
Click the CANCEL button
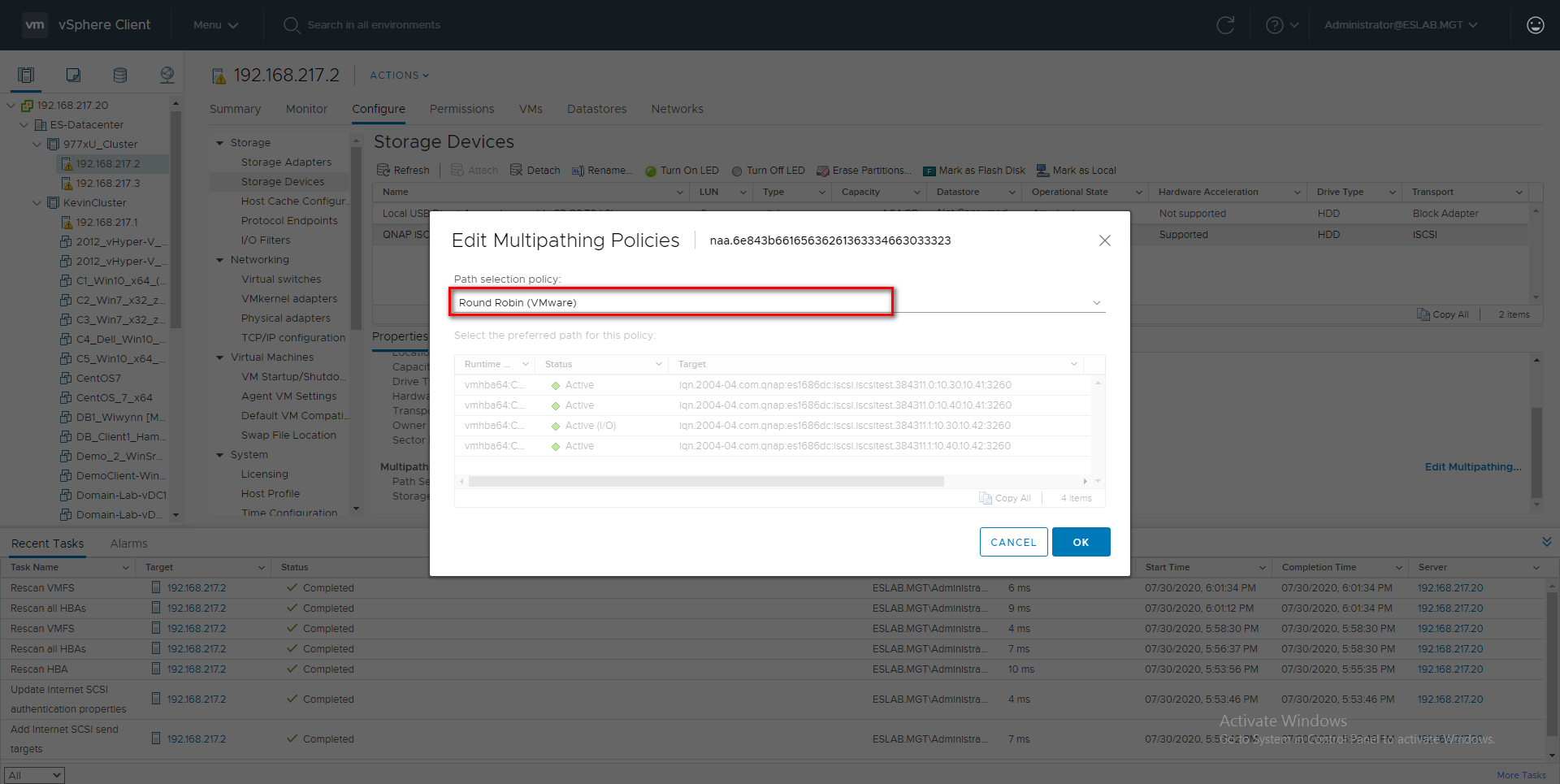click(x=1013, y=542)
